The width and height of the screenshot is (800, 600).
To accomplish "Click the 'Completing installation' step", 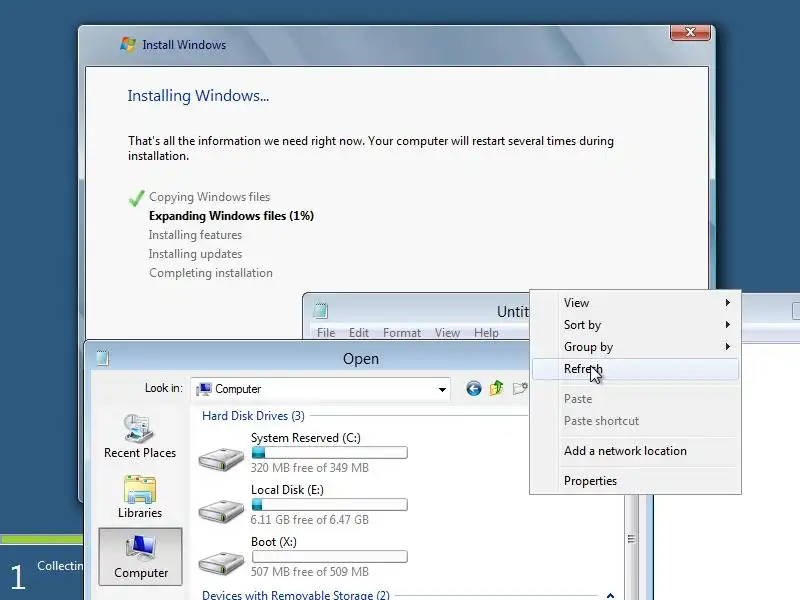I will point(211,273).
